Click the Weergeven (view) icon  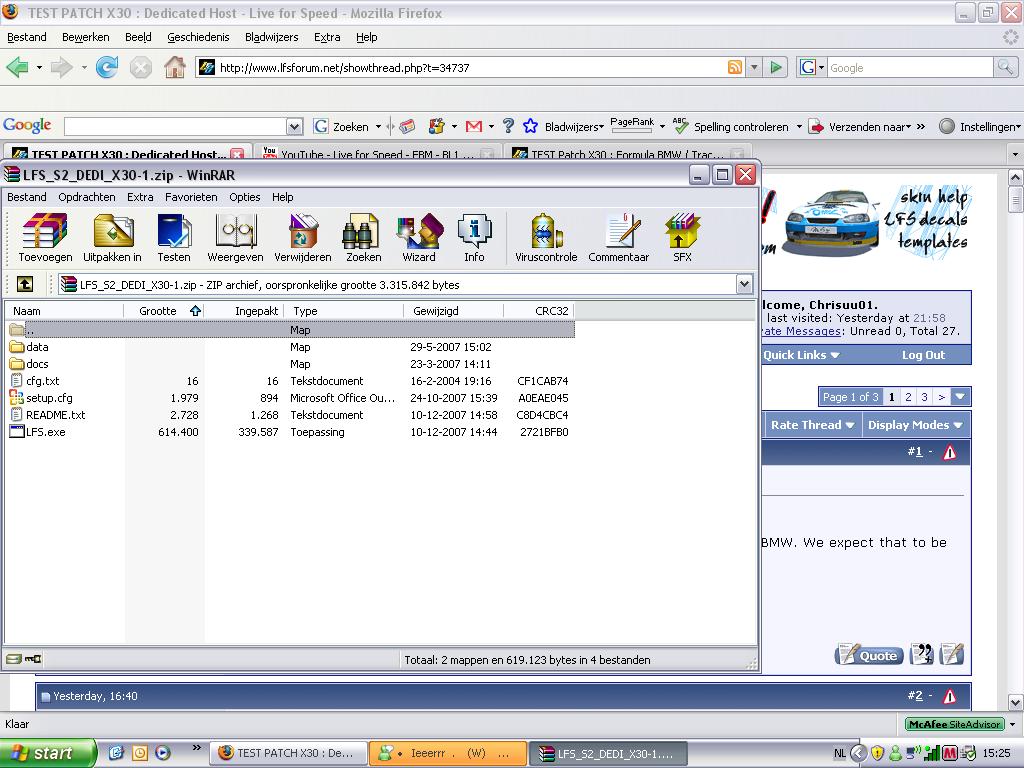[235, 238]
